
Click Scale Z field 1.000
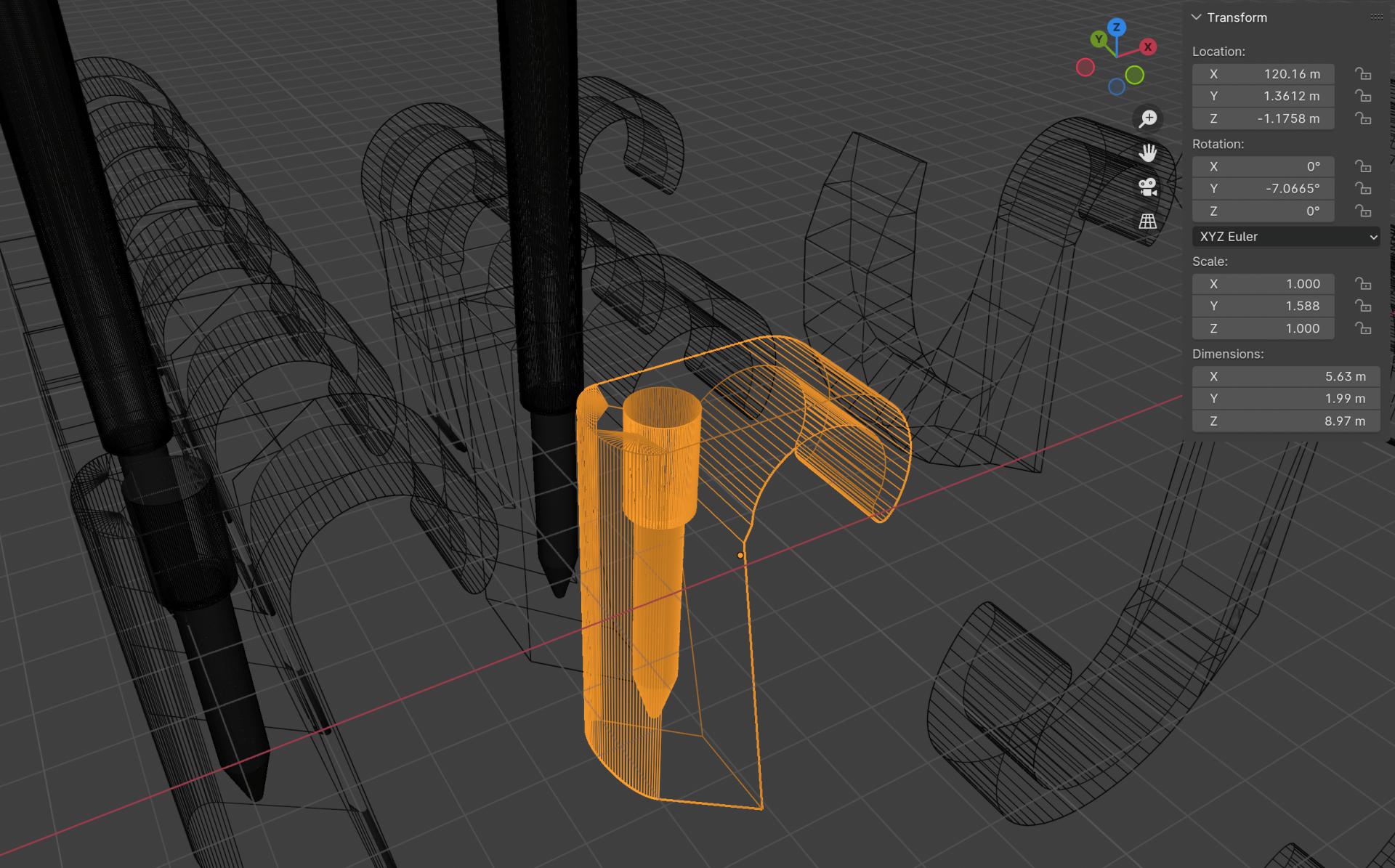(x=1263, y=328)
